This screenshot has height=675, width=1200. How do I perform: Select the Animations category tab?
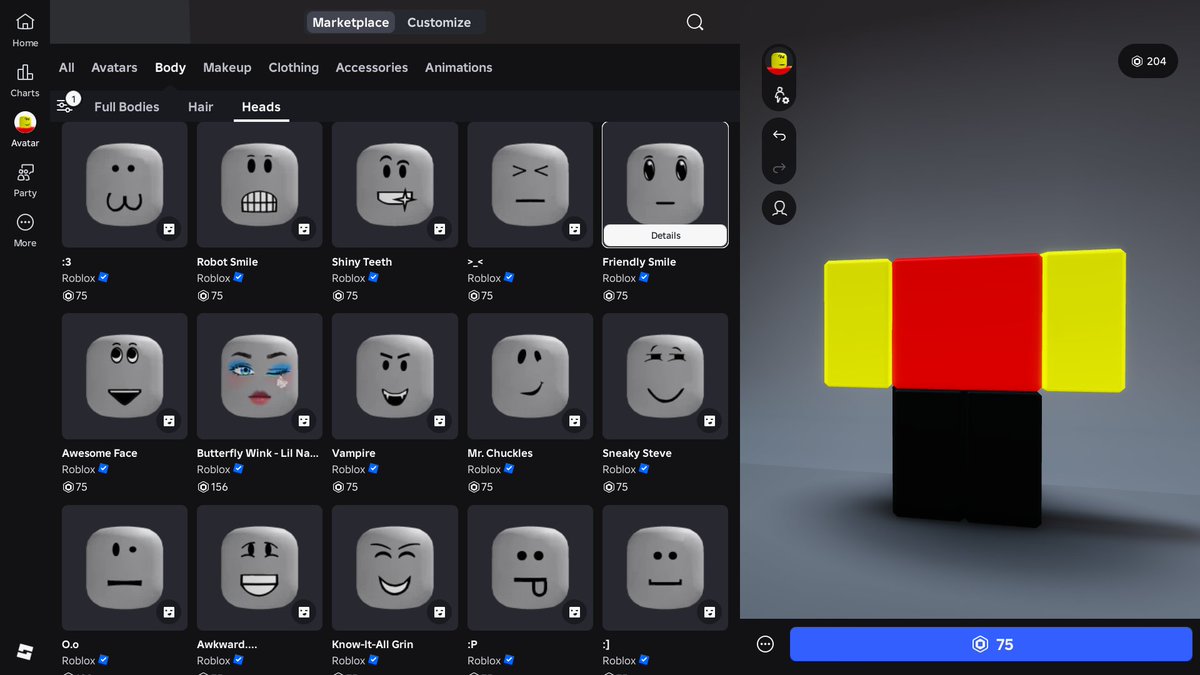pyautogui.click(x=459, y=67)
